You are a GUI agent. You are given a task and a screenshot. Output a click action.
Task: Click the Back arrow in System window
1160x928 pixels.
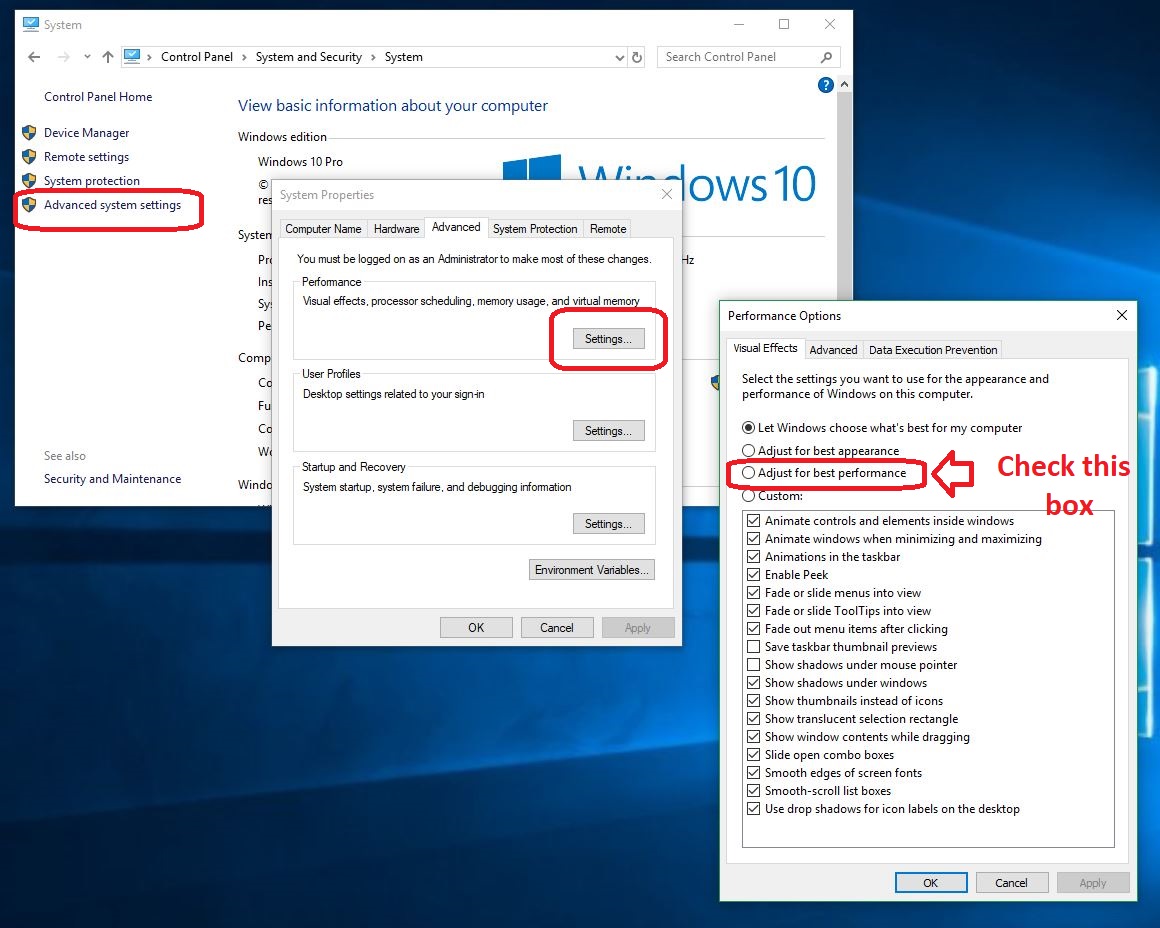coord(34,57)
